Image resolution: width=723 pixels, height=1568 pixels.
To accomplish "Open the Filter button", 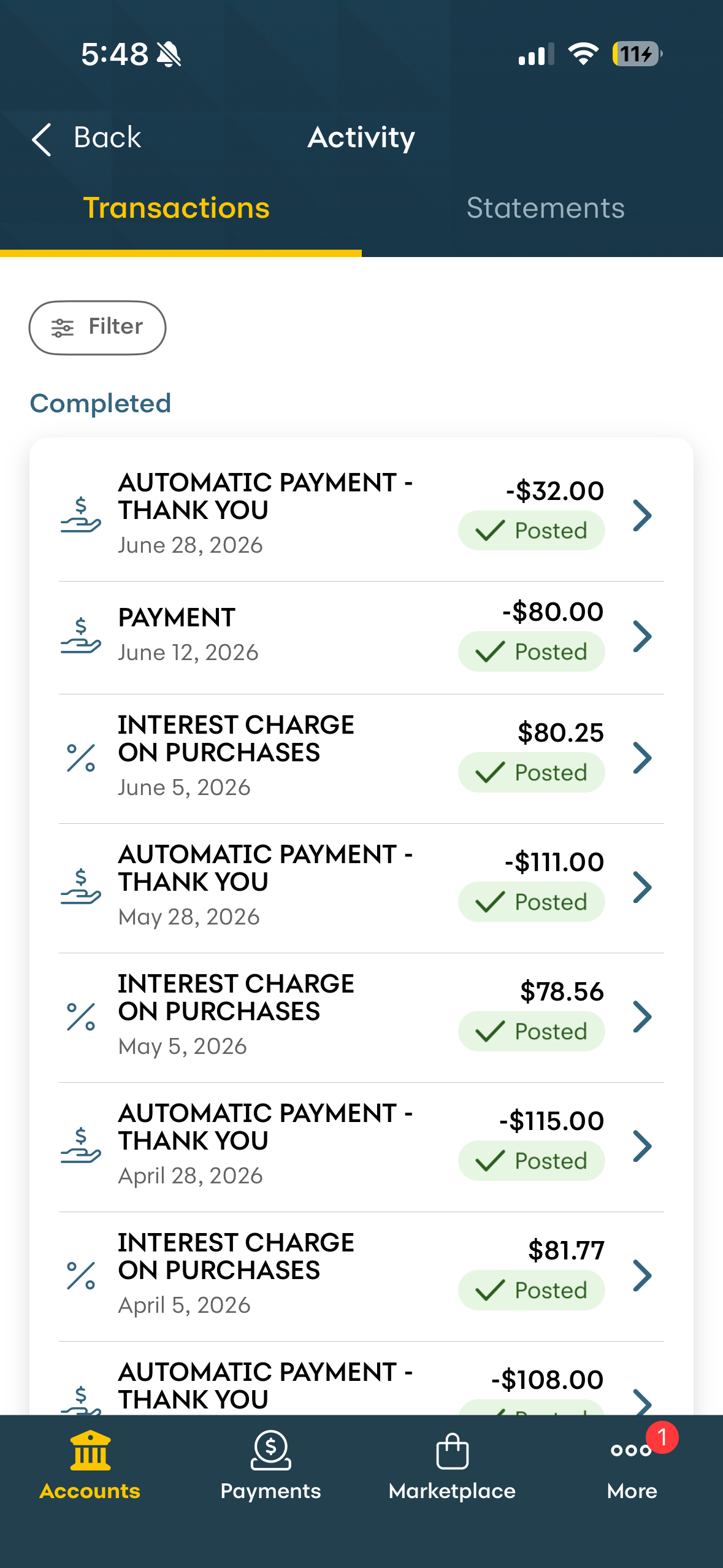I will [x=98, y=328].
